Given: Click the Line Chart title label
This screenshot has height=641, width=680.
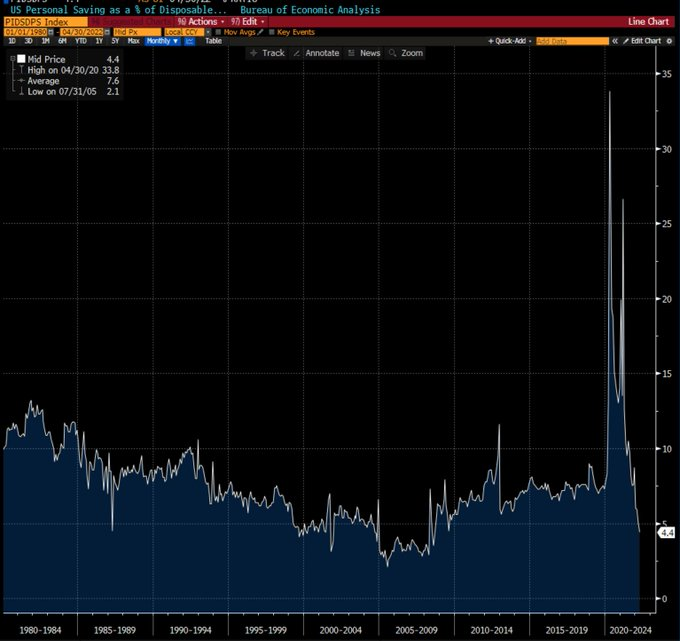Looking at the screenshot, I should point(648,22).
